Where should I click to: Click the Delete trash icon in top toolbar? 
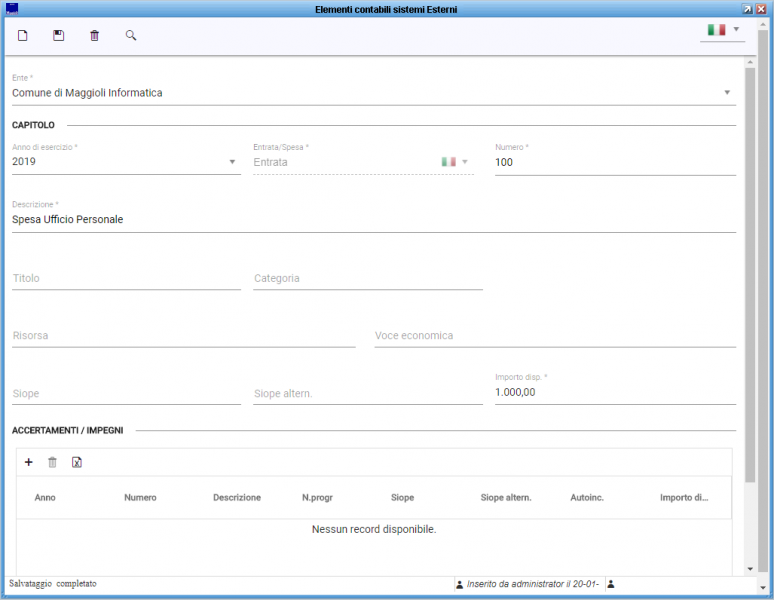pos(95,36)
